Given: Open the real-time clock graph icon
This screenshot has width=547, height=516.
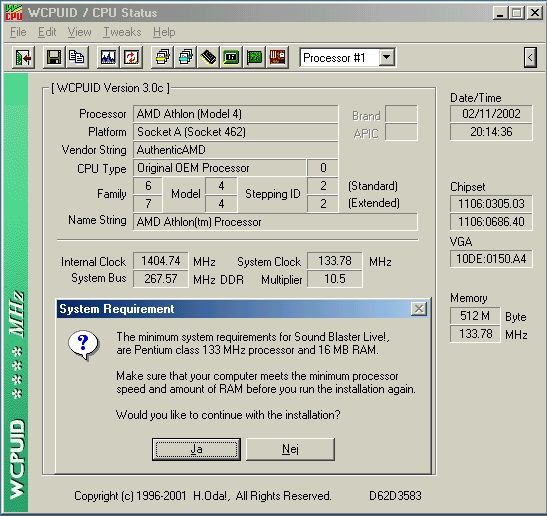Looking at the screenshot, I should coord(108,57).
